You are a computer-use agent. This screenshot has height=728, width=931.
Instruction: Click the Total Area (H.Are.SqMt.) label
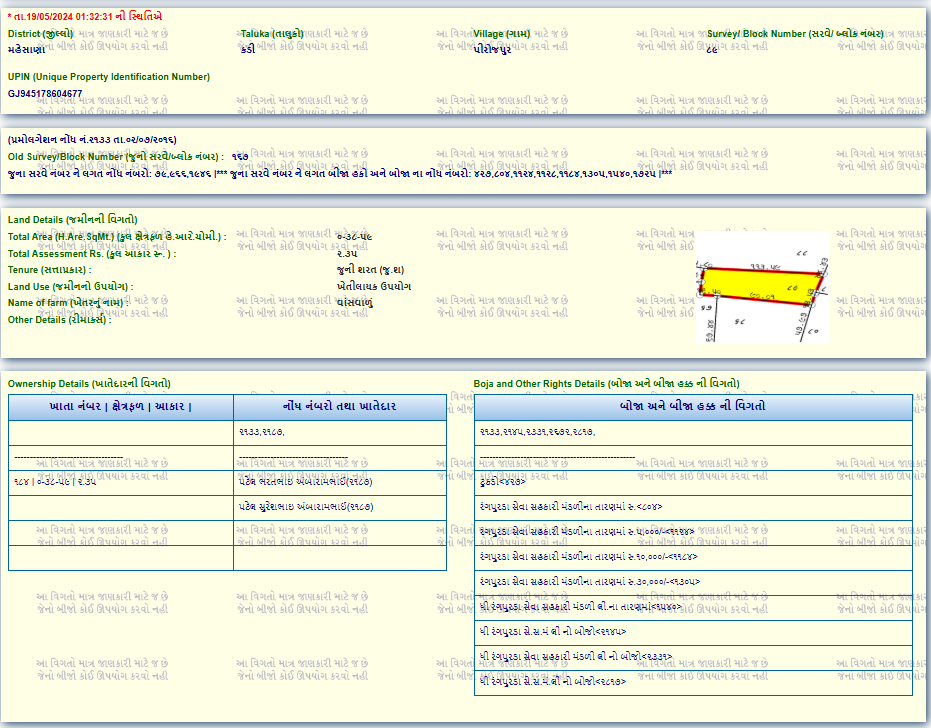(x=117, y=237)
